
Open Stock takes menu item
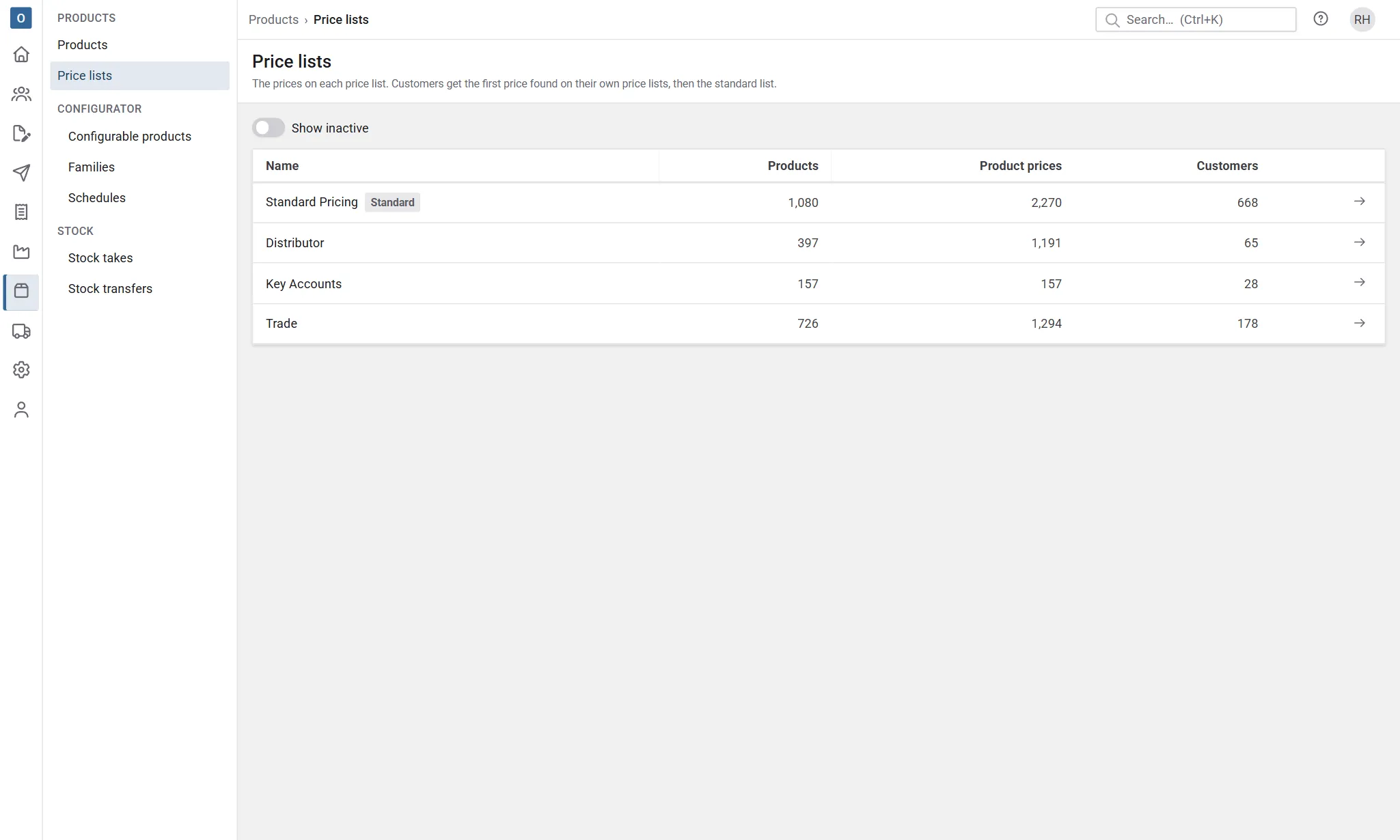point(139,257)
